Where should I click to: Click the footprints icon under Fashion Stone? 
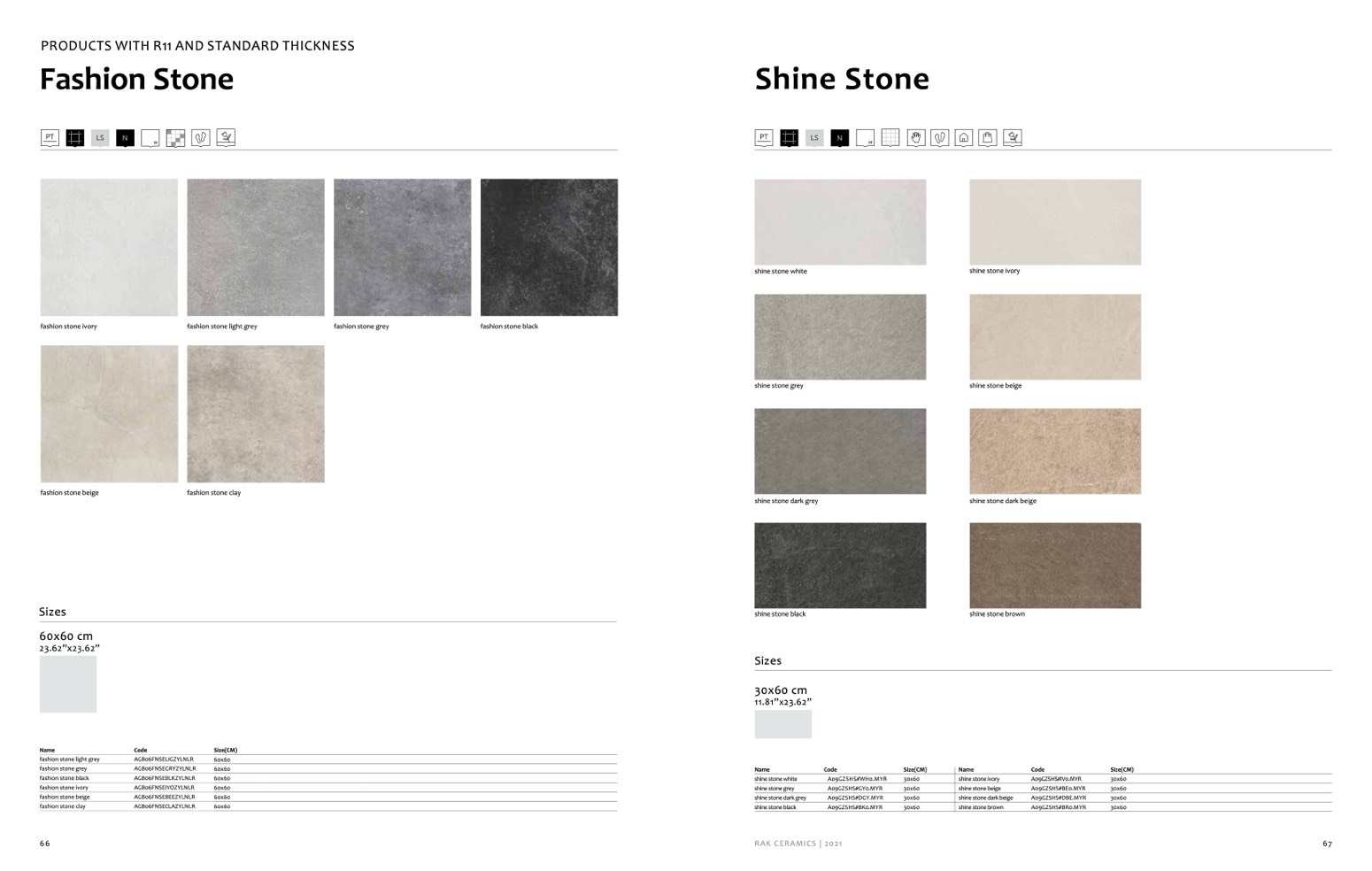tap(201, 138)
